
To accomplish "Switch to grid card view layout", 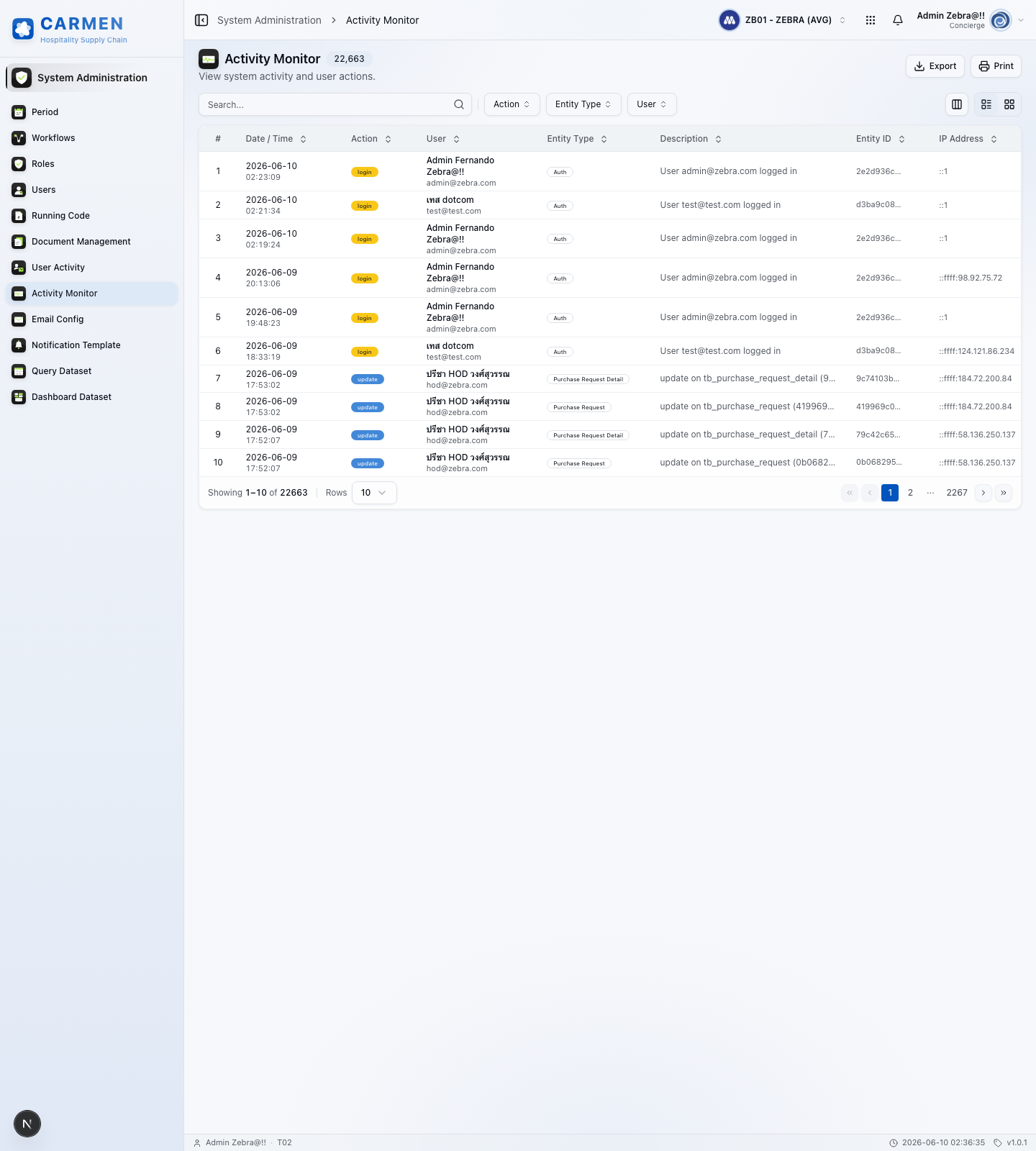I will click(x=1009, y=104).
